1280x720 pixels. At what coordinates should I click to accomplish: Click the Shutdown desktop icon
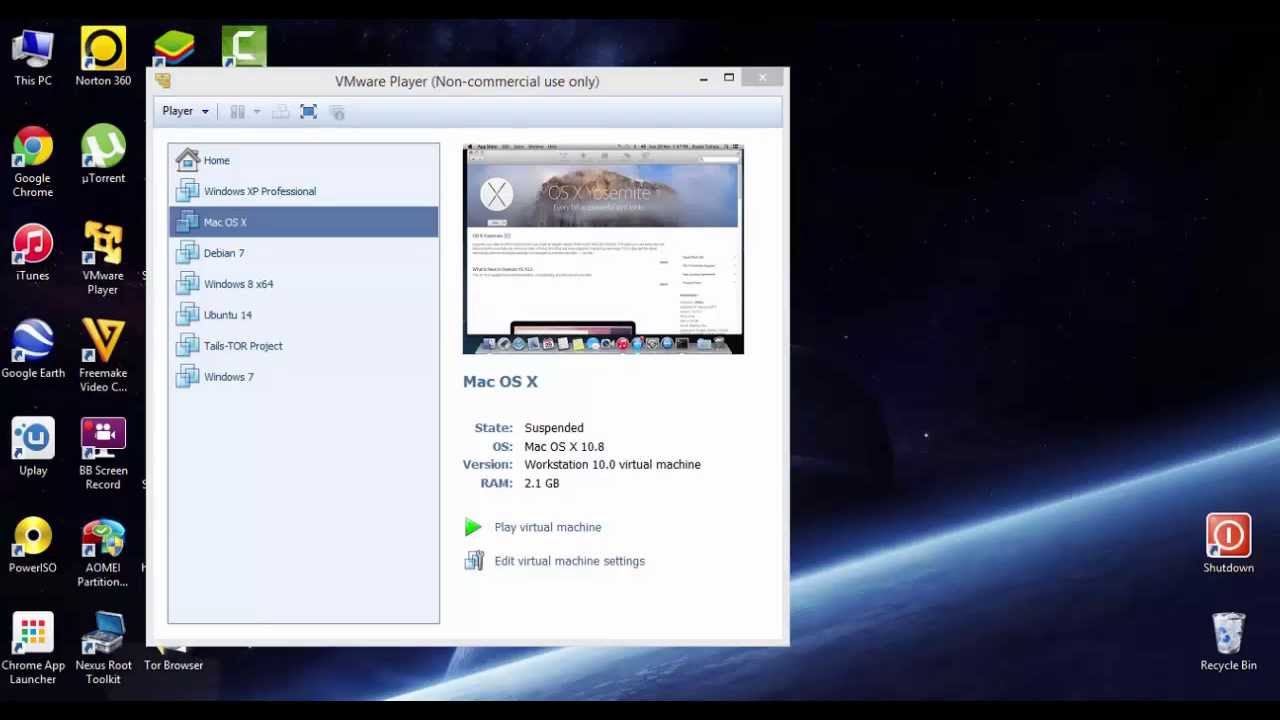pos(1228,544)
